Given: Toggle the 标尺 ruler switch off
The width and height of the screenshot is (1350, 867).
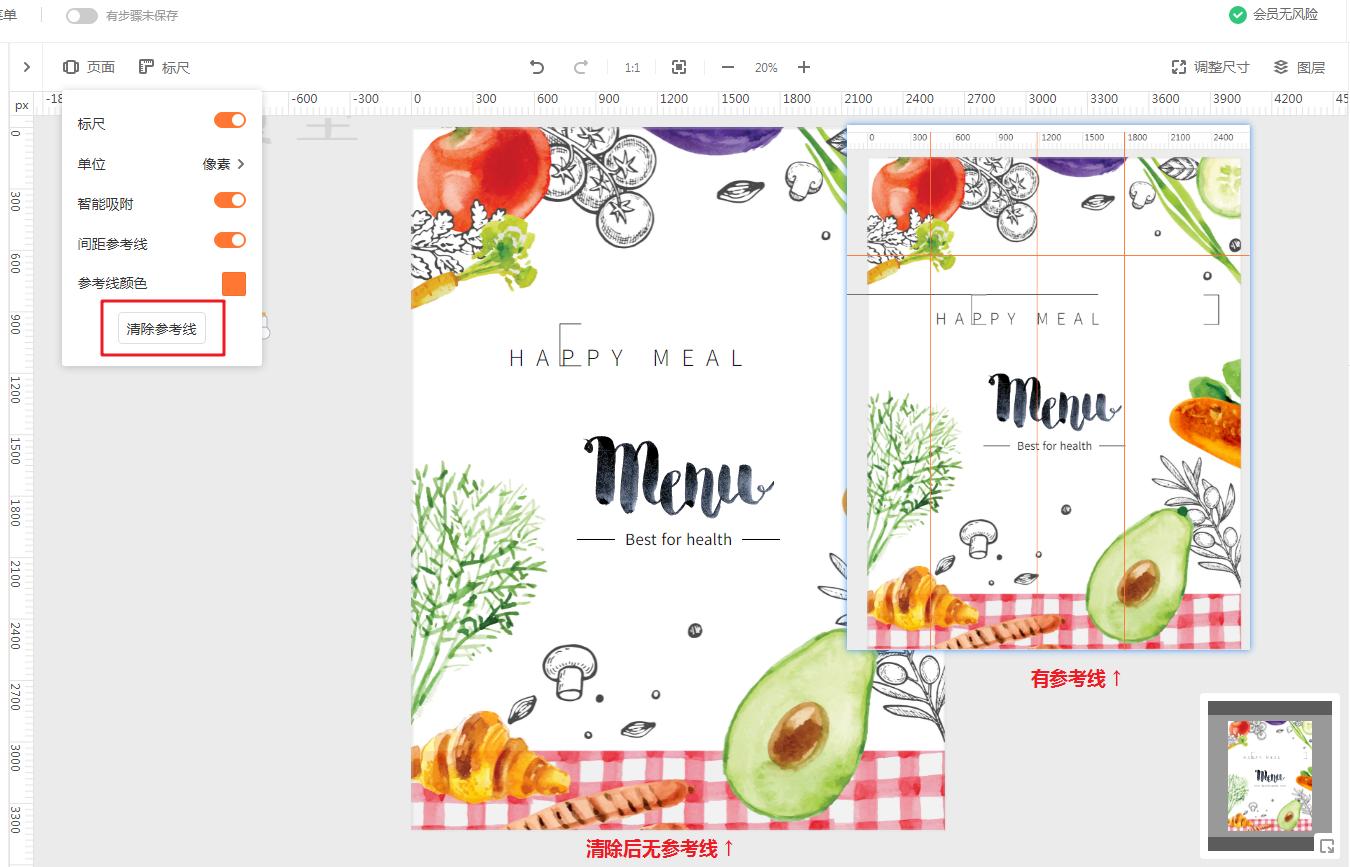Looking at the screenshot, I should [x=230, y=120].
